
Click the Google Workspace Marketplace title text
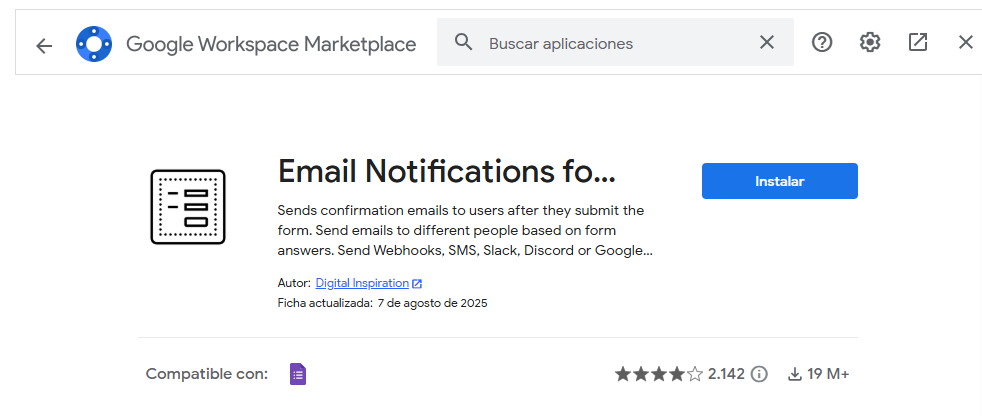(x=271, y=44)
